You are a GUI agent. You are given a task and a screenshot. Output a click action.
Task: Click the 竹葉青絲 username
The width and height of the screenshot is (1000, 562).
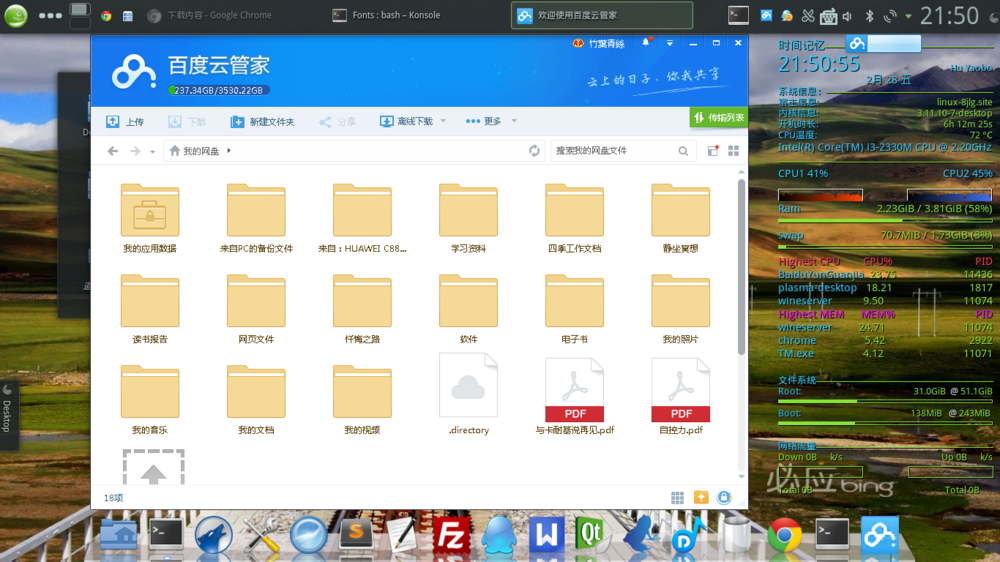[607, 43]
